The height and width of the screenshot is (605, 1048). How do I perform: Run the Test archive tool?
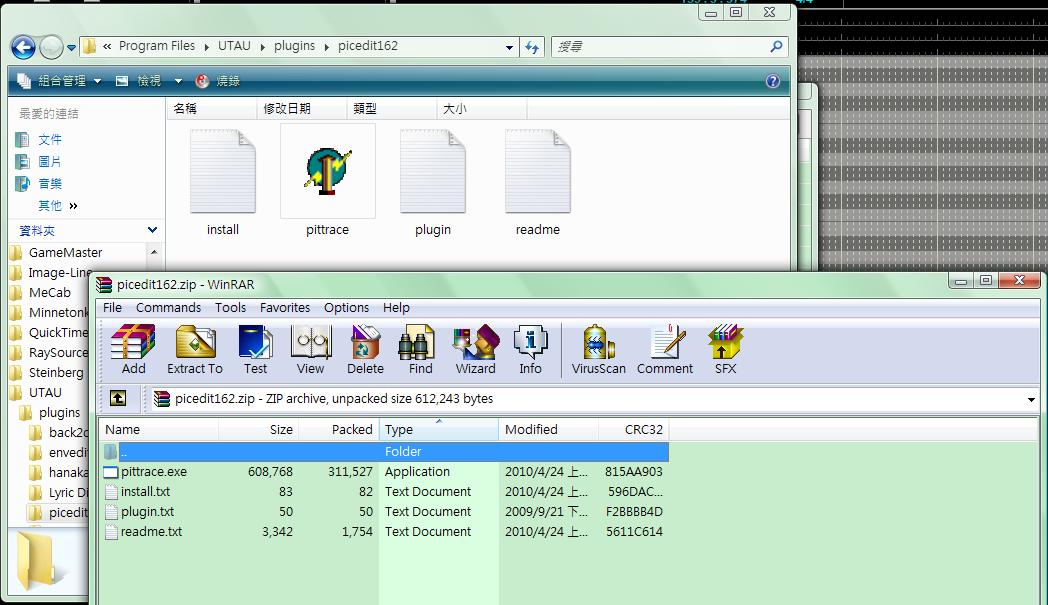point(255,349)
